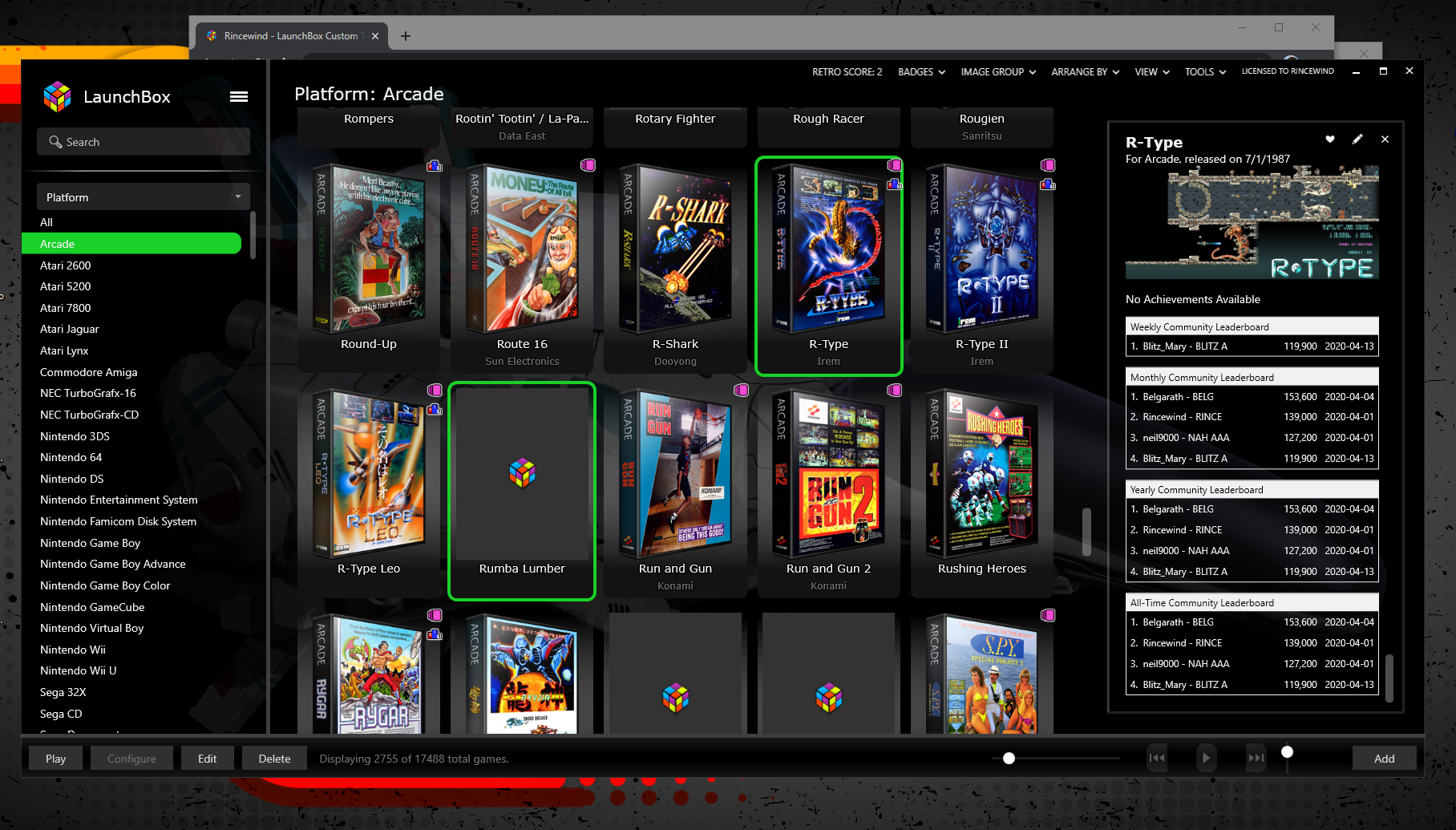Open the hamburger menu beside LaunchBox

238,97
